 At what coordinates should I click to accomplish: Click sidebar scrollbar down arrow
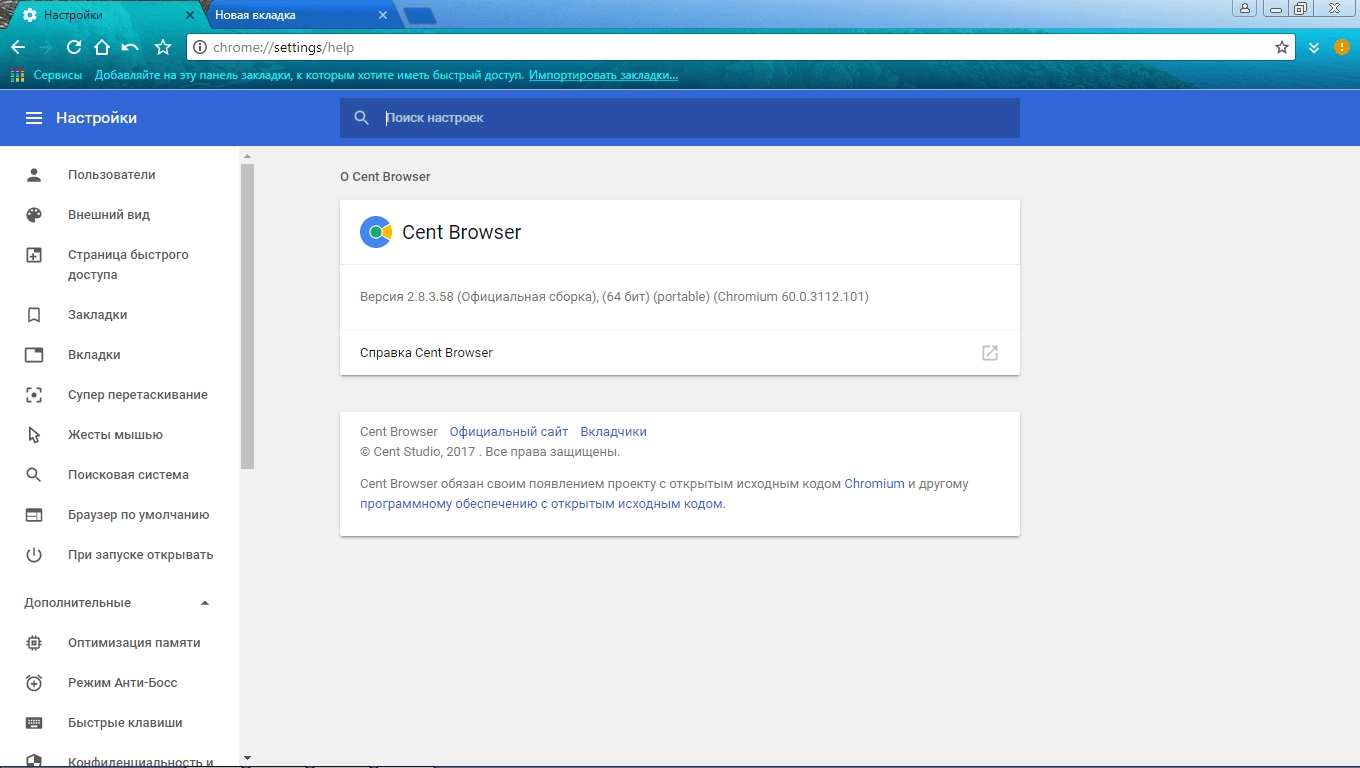coord(247,760)
